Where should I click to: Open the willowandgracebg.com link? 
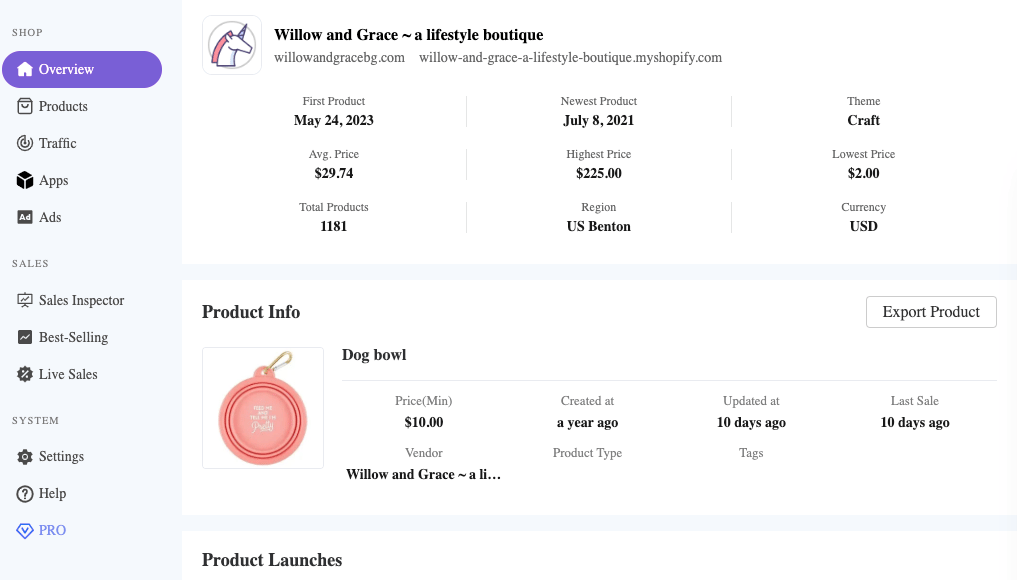[339, 58]
